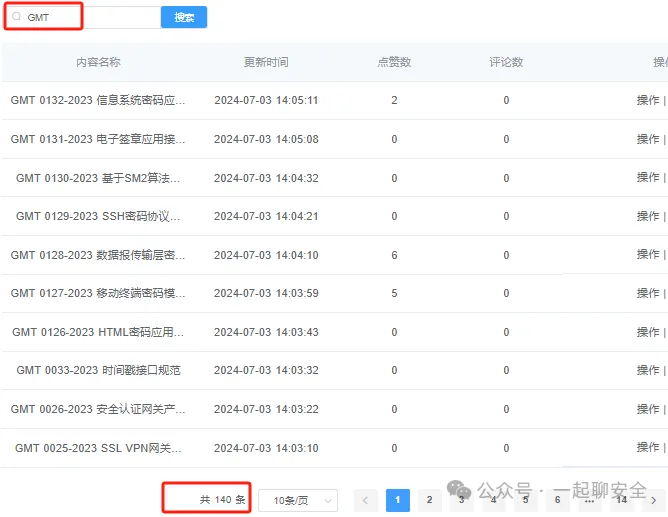Image resolution: width=668 pixels, height=517 pixels.
Task: Go to page 2 in pagination
Action: (x=429, y=500)
